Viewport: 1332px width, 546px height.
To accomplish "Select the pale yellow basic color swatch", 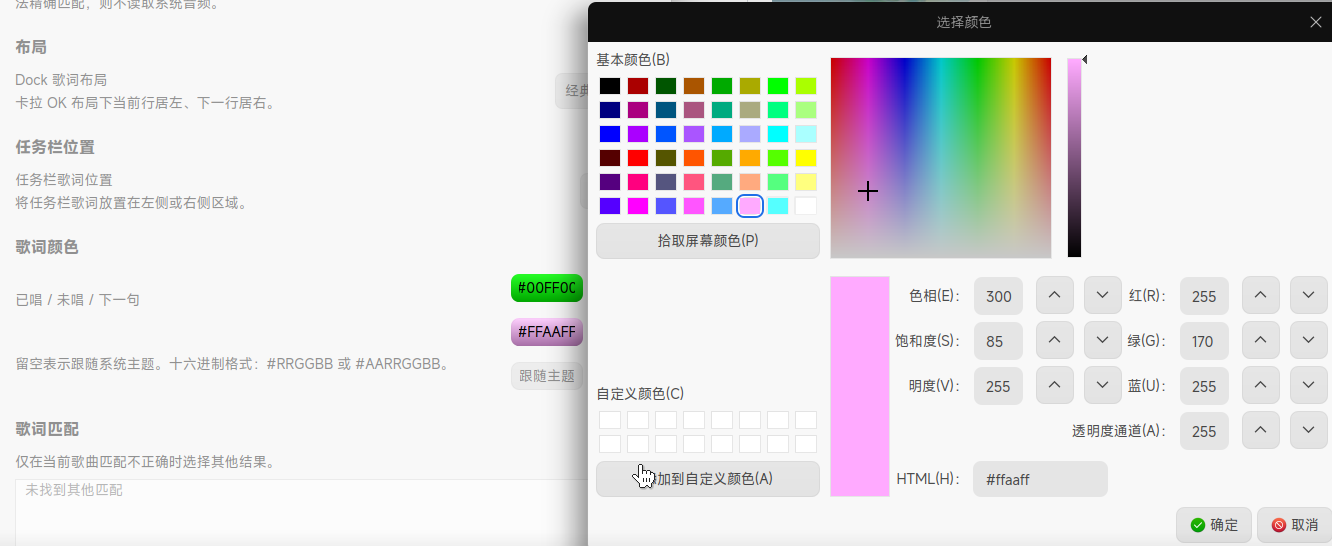I will coord(806,182).
